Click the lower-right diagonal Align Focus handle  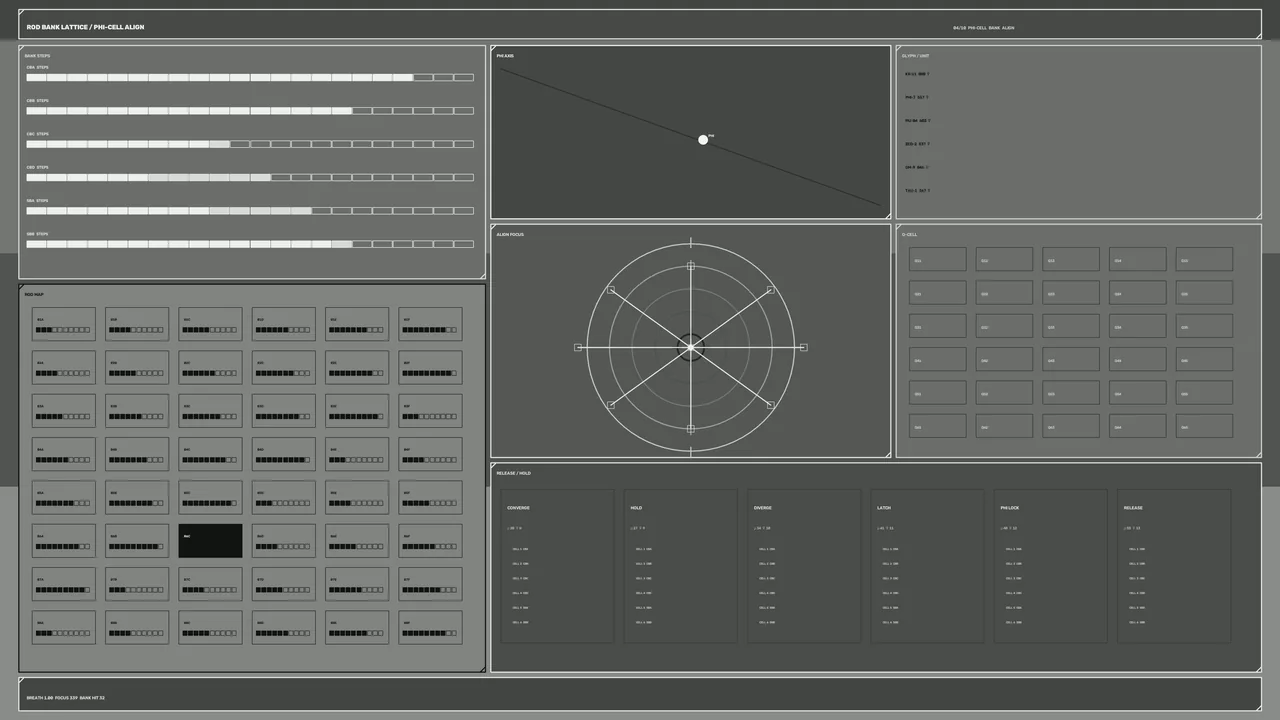(x=770, y=405)
